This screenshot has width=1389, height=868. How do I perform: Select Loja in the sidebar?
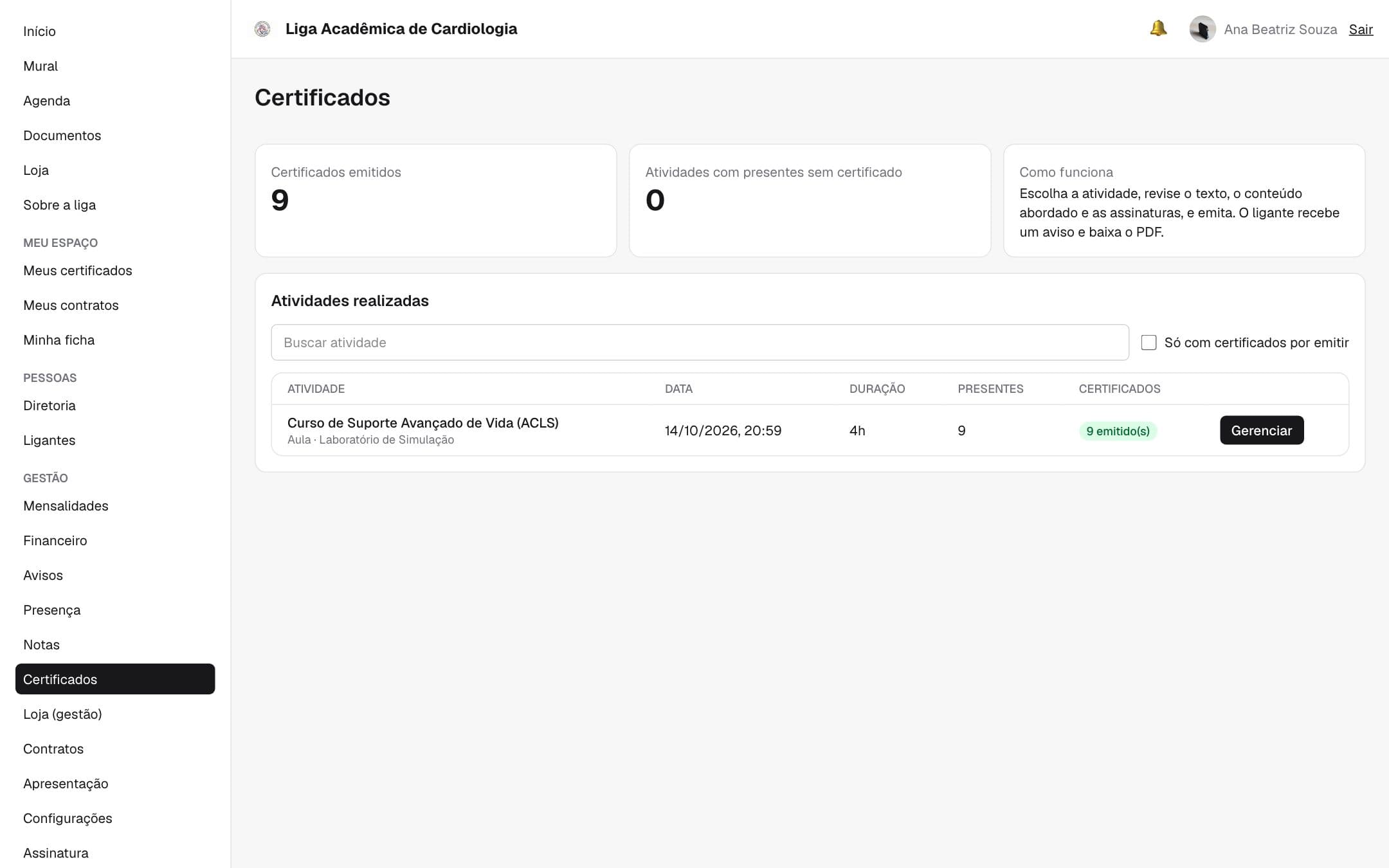115,170
